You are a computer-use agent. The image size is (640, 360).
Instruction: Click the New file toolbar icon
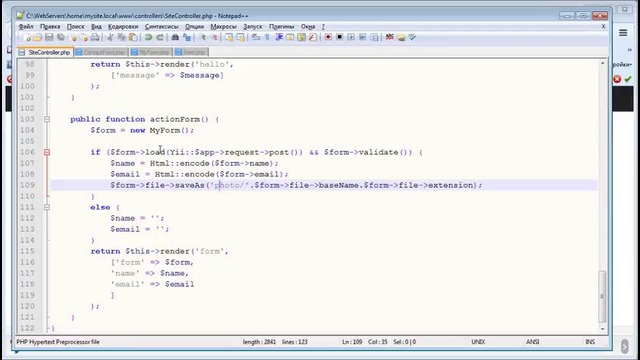click(28, 38)
